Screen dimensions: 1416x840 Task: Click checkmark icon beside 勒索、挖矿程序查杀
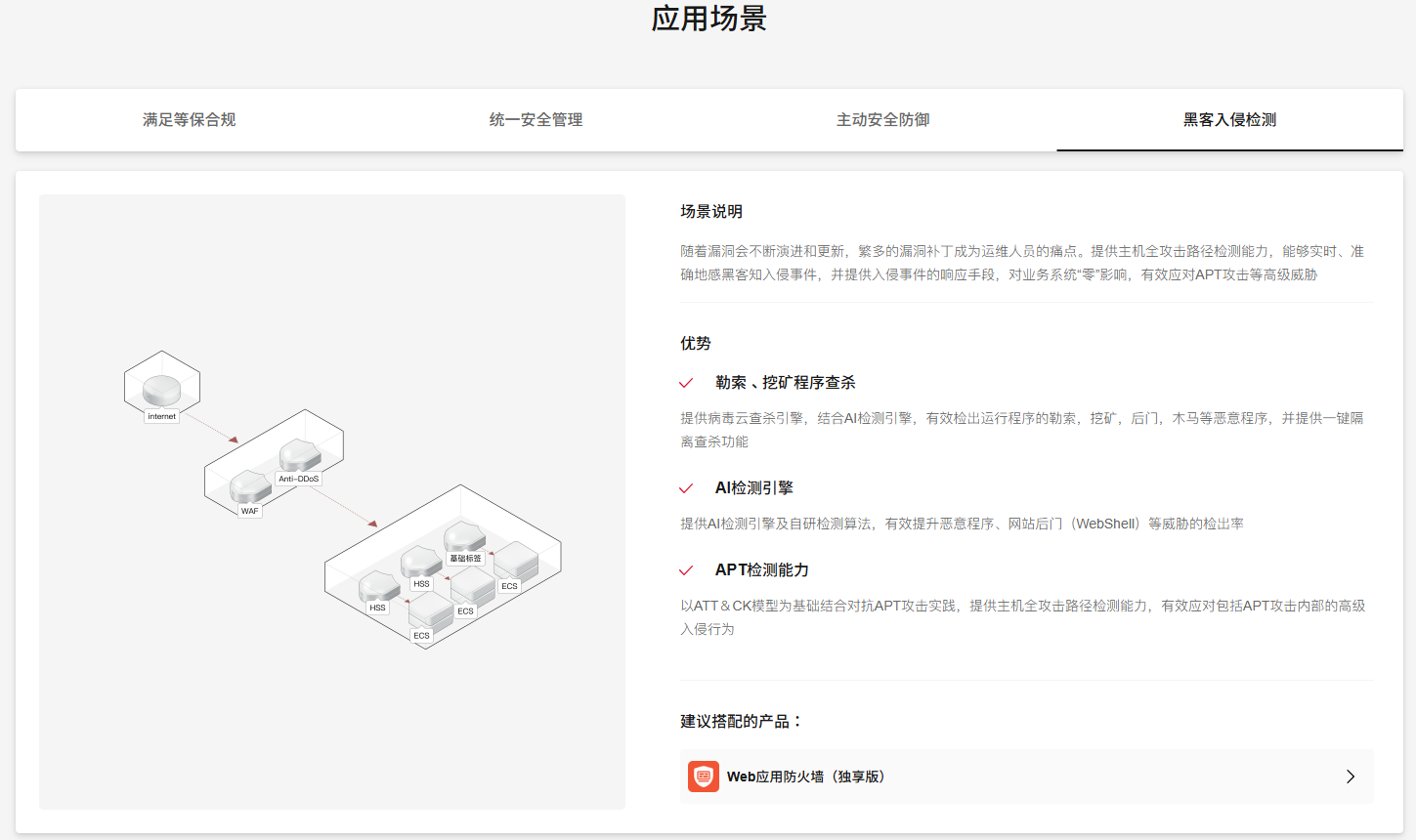[686, 383]
